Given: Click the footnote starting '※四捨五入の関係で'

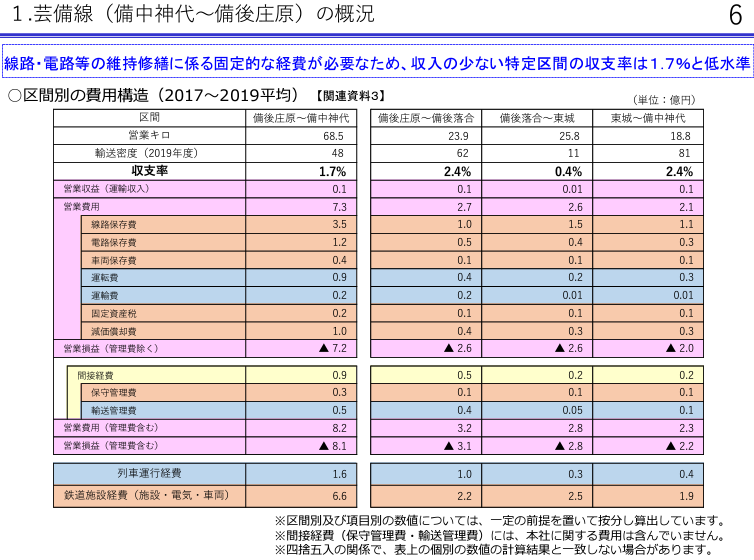Looking at the screenshot, I should (494, 549).
